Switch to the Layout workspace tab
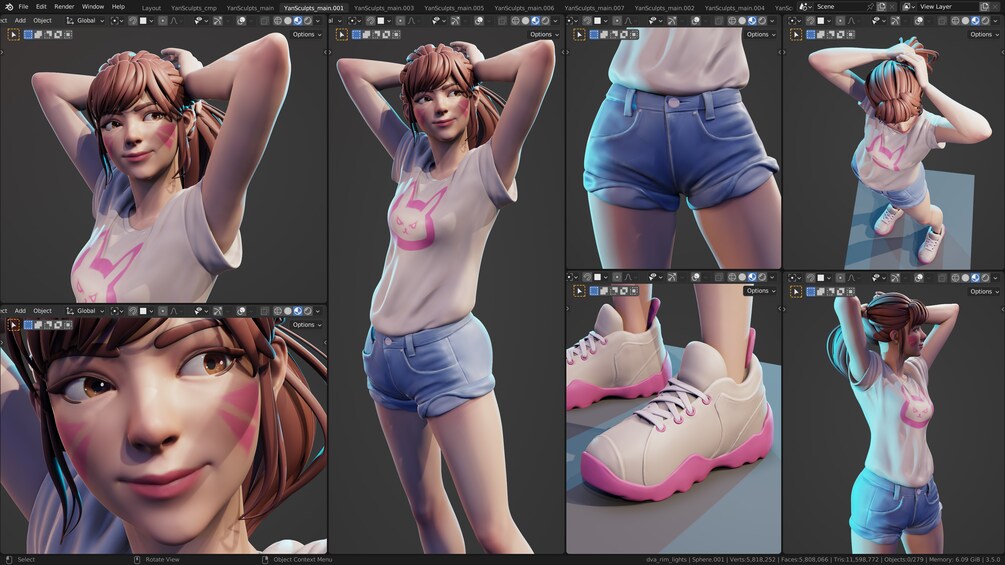The image size is (1005, 565). pos(151,8)
